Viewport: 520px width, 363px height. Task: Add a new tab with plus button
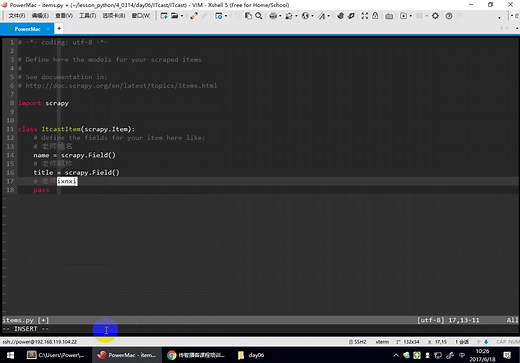click(x=59, y=29)
